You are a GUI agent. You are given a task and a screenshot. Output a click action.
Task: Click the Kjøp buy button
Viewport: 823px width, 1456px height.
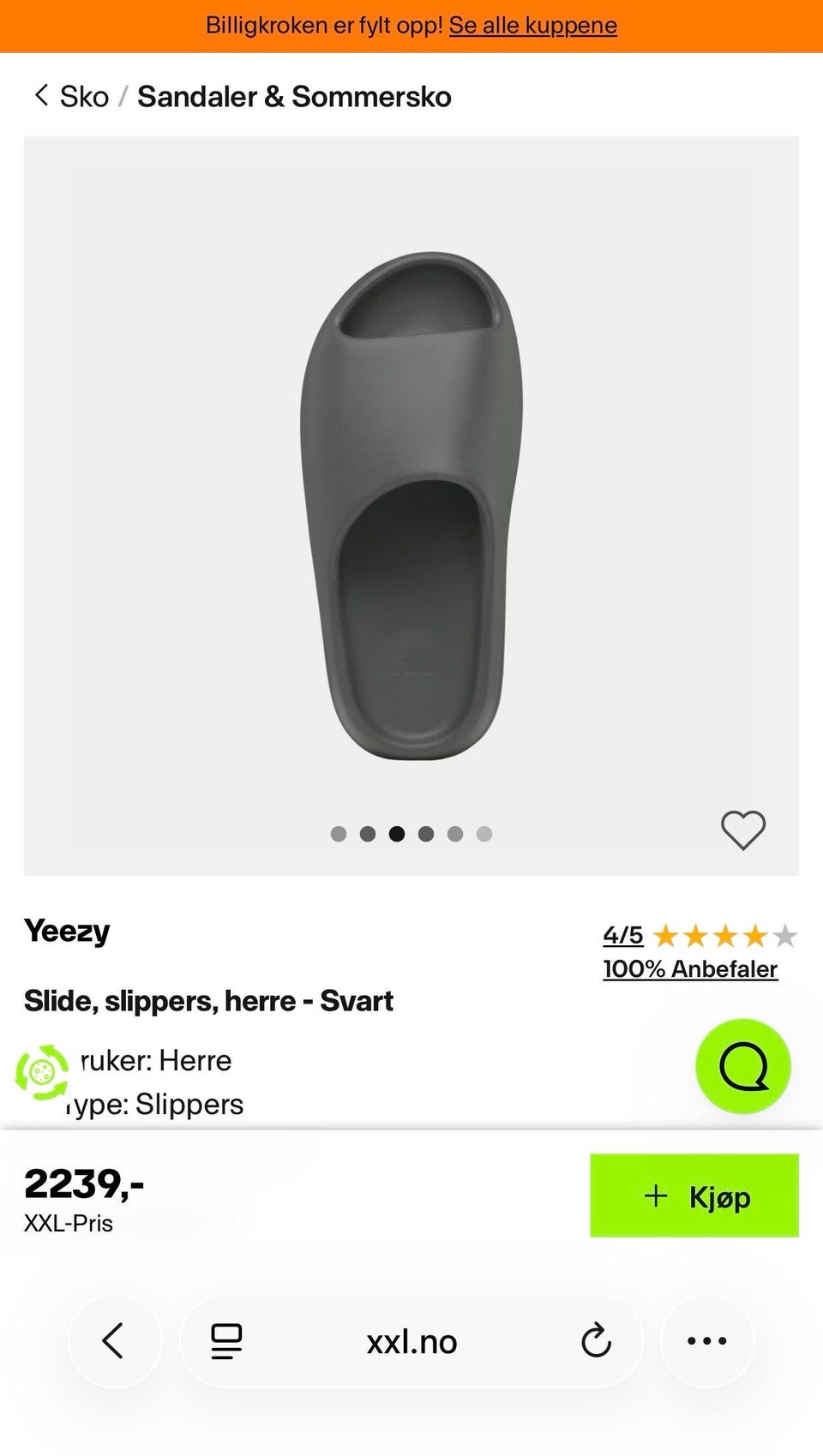point(694,1195)
